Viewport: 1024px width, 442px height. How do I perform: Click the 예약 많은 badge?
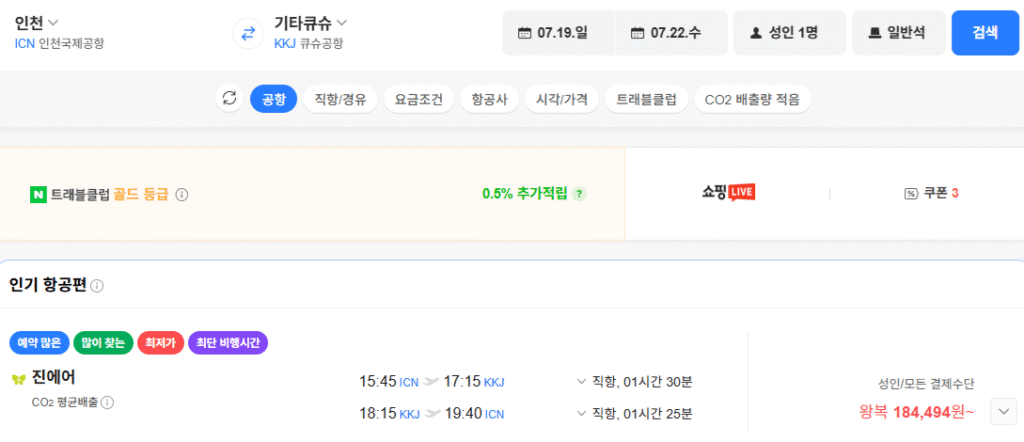pyautogui.click(x=40, y=343)
